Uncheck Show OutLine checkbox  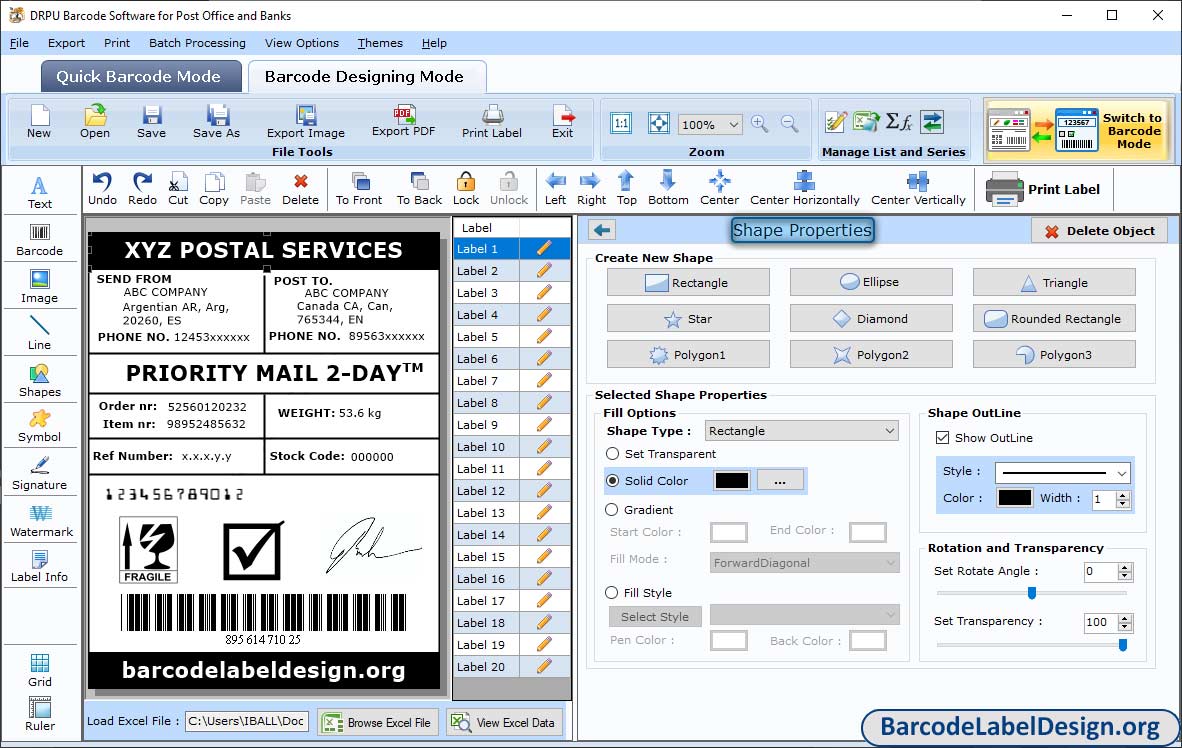(942, 437)
